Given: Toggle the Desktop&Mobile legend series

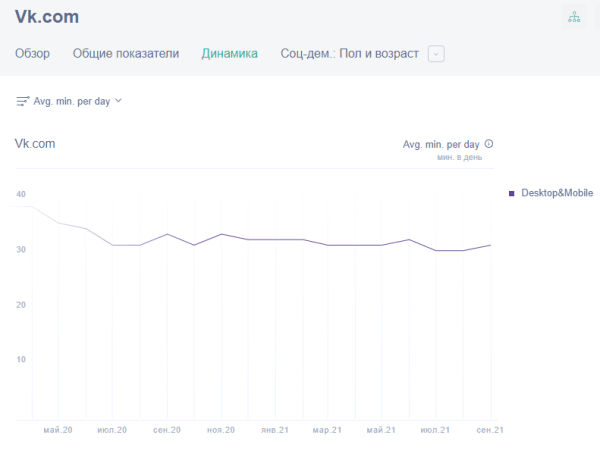Looking at the screenshot, I should [556, 192].
